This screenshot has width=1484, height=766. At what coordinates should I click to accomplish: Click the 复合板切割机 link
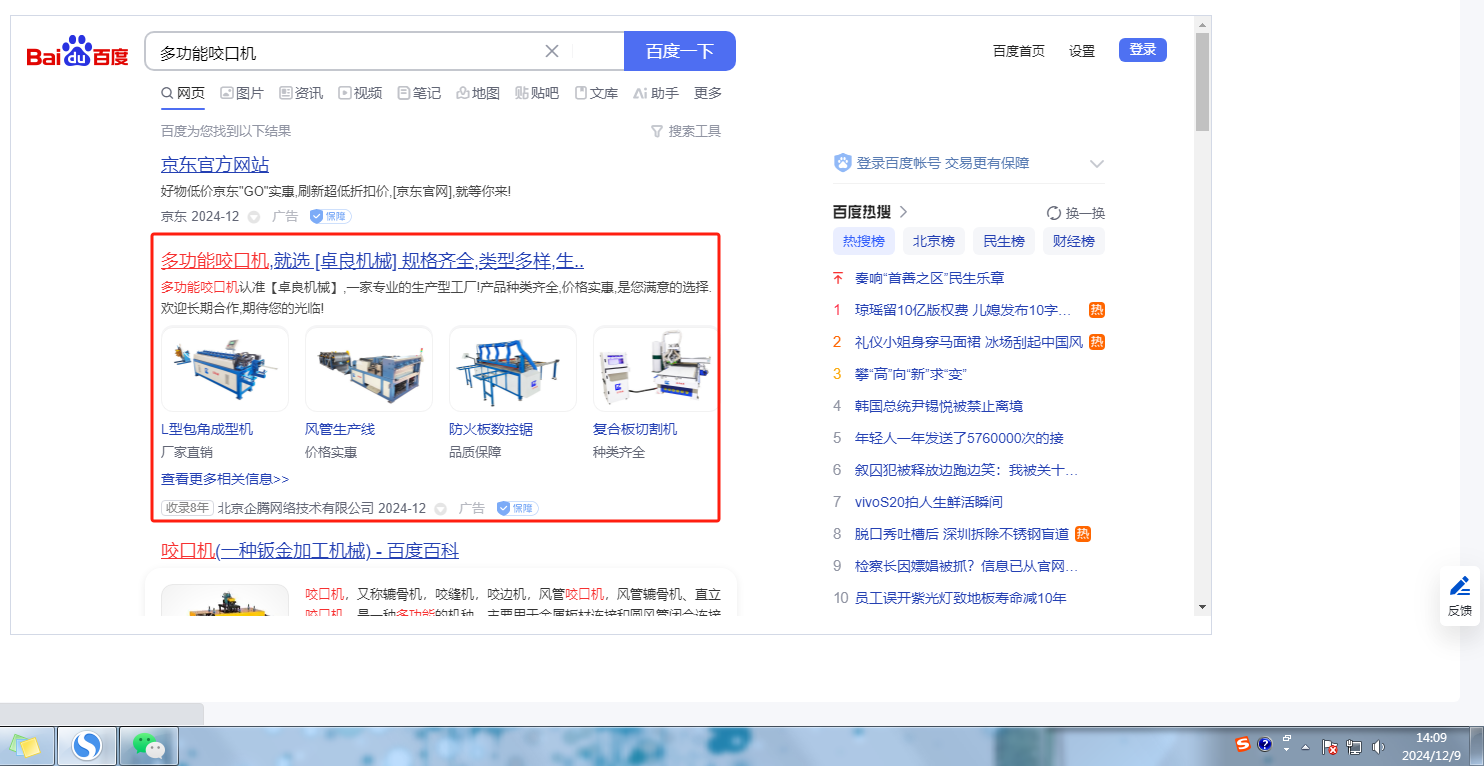[x=635, y=429]
